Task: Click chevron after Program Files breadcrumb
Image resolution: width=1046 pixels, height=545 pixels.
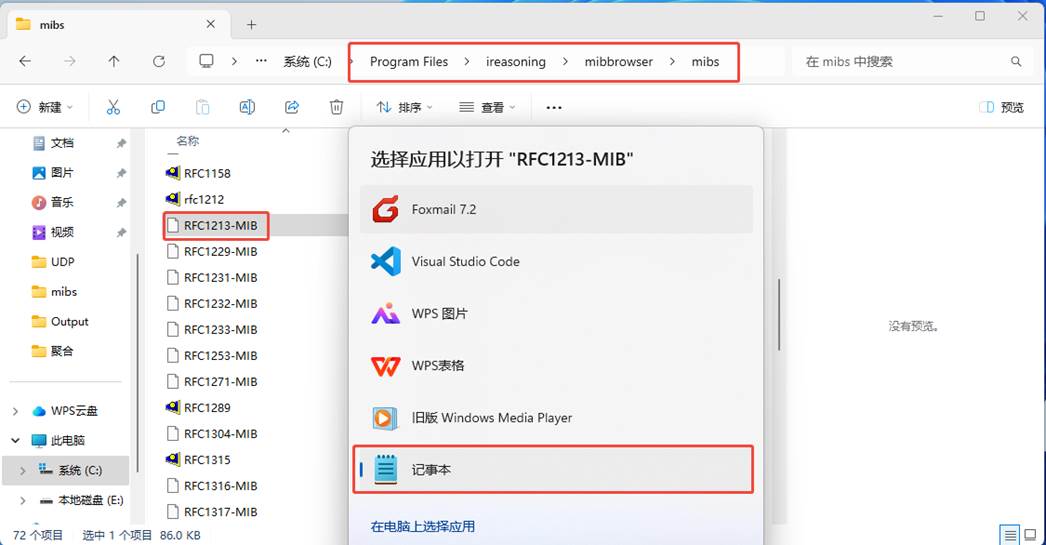Action: [x=467, y=61]
